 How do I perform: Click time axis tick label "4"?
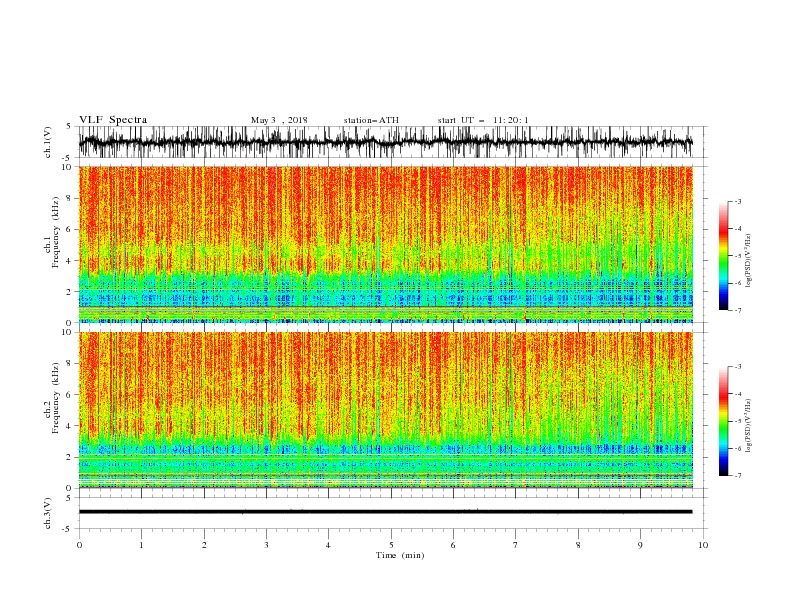pyautogui.click(x=328, y=545)
